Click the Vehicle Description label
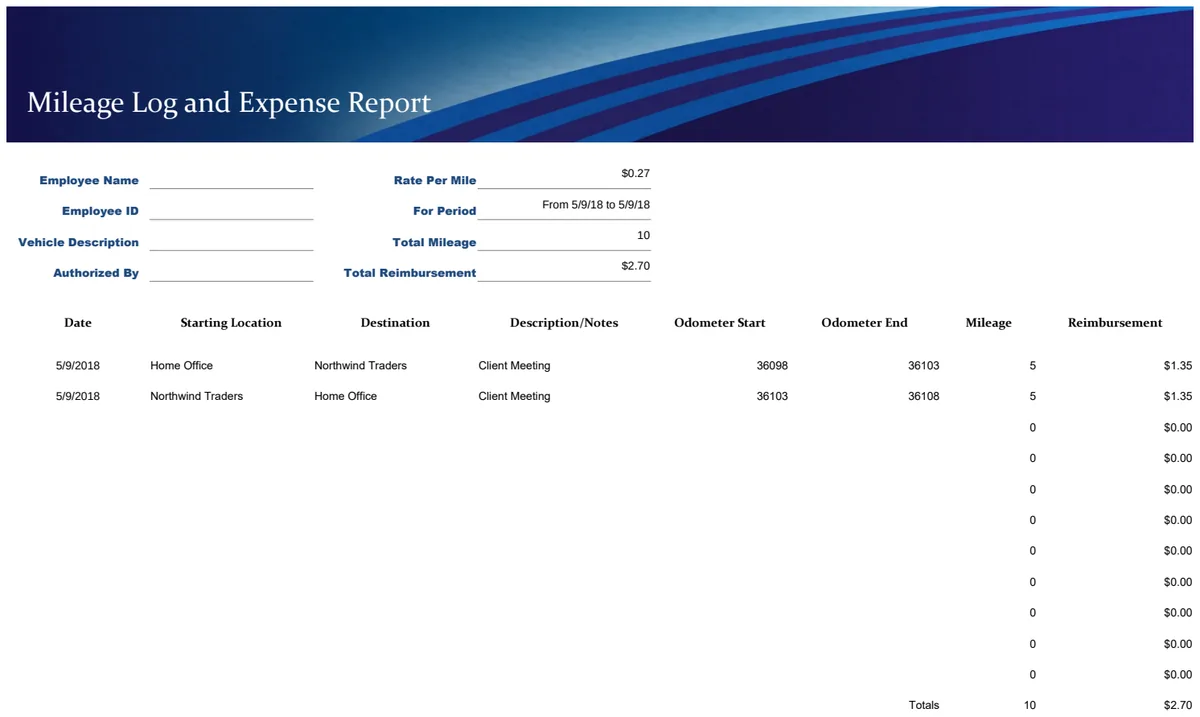This screenshot has width=1200, height=717. (78, 242)
